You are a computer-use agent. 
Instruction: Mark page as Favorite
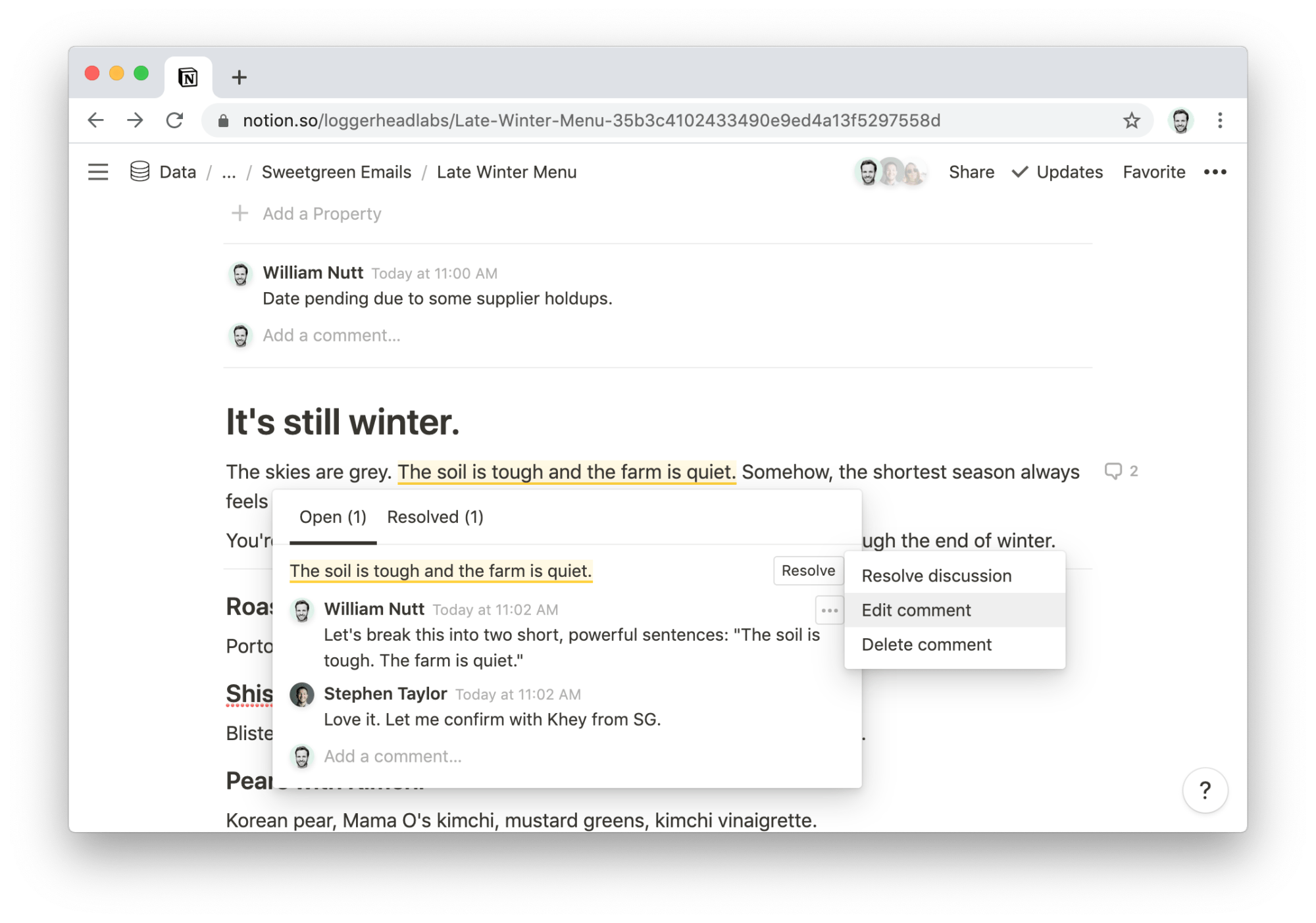tap(1153, 172)
